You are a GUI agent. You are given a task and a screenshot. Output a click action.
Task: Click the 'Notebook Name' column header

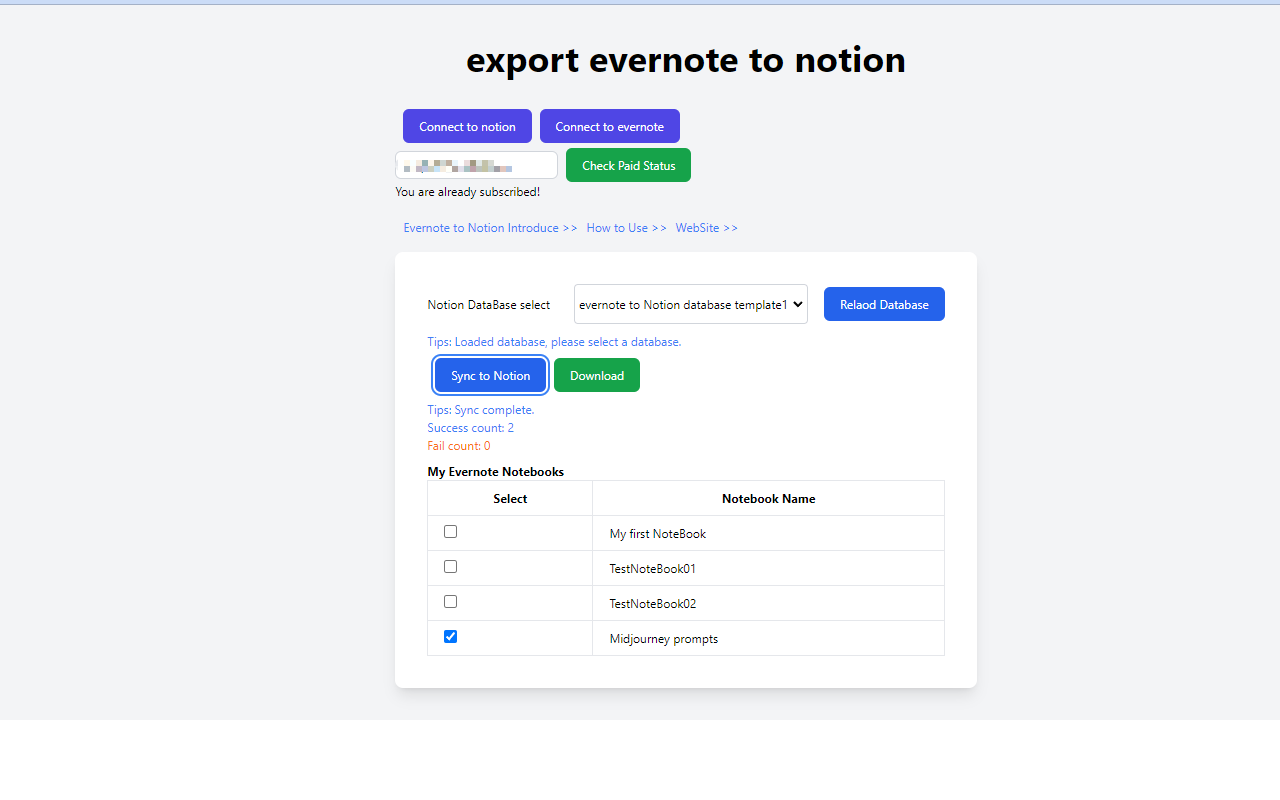click(x=768, y=498)
